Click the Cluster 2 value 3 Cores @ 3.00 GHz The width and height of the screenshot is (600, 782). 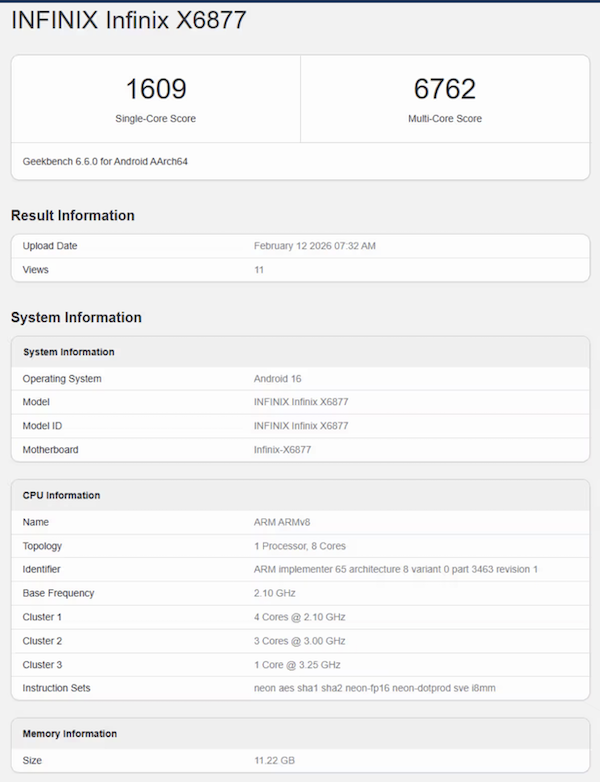pos(299,641)
